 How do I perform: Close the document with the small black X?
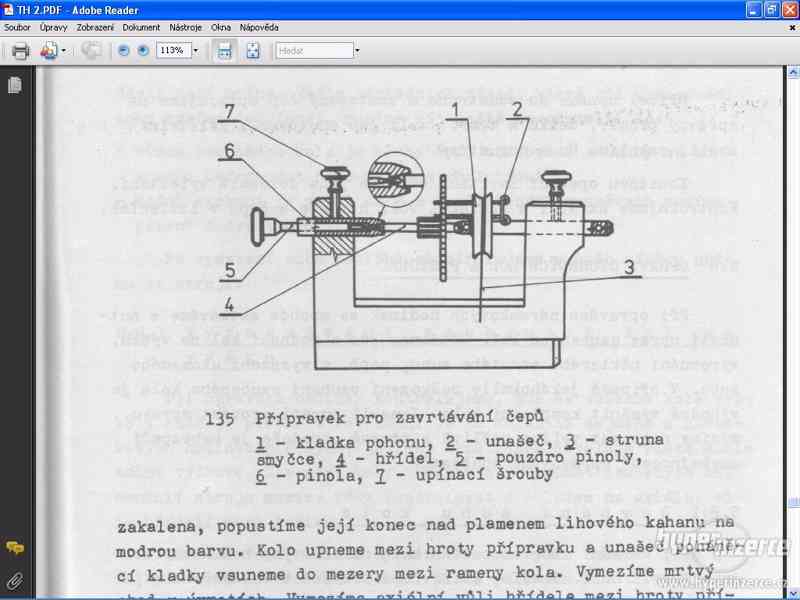(x=791, y=27)
